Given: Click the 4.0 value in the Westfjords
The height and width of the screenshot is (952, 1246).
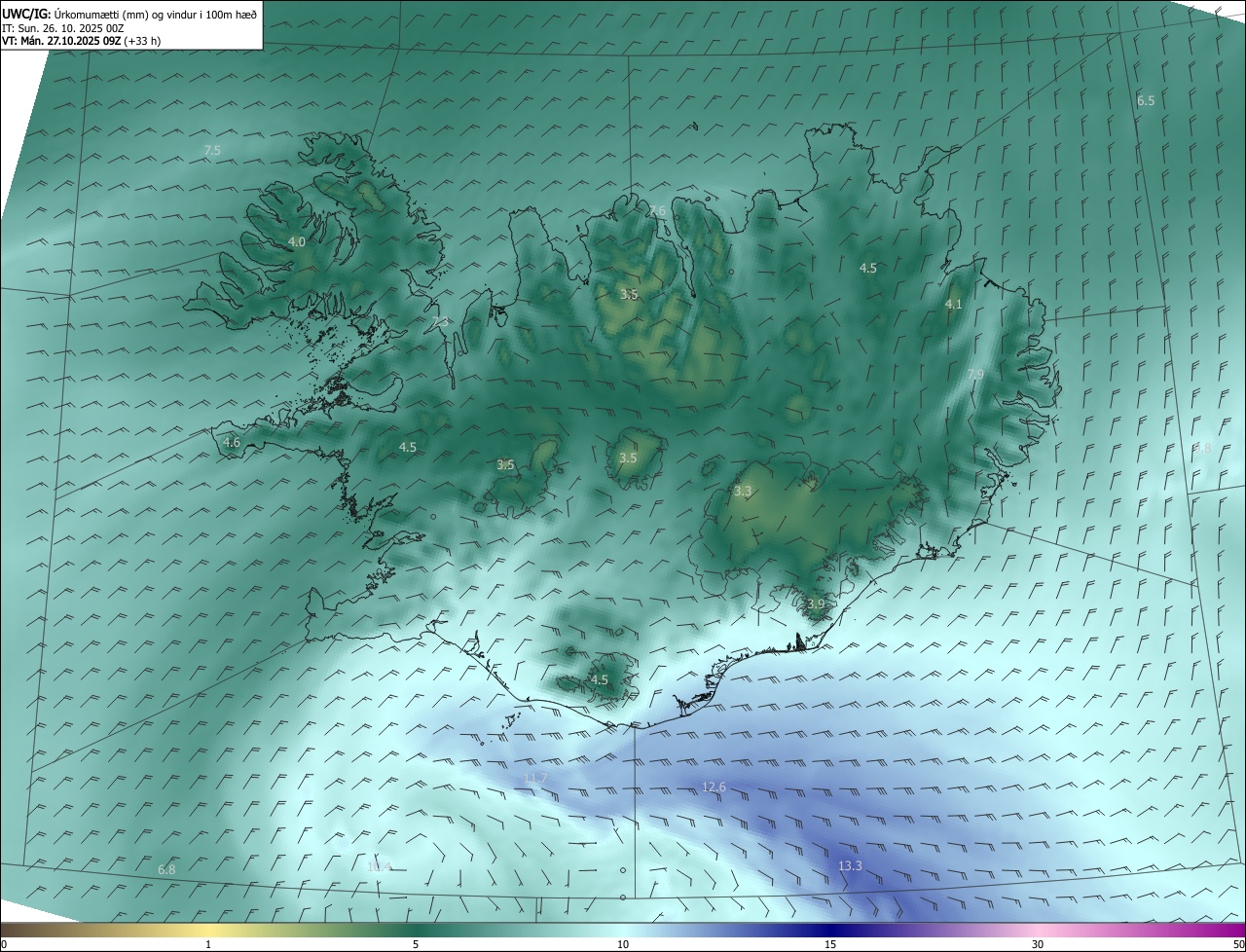Looking at the screenshot, I should 297,241.
